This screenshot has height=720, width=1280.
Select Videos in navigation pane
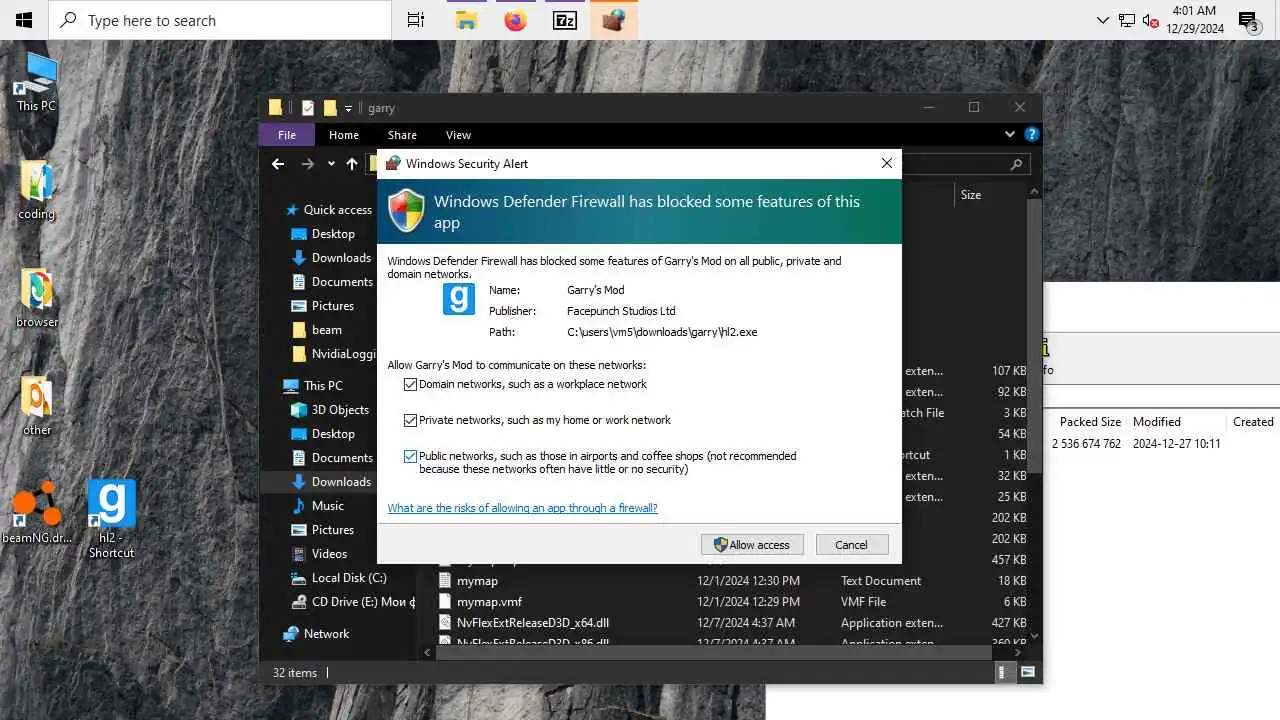pos(329,554)
